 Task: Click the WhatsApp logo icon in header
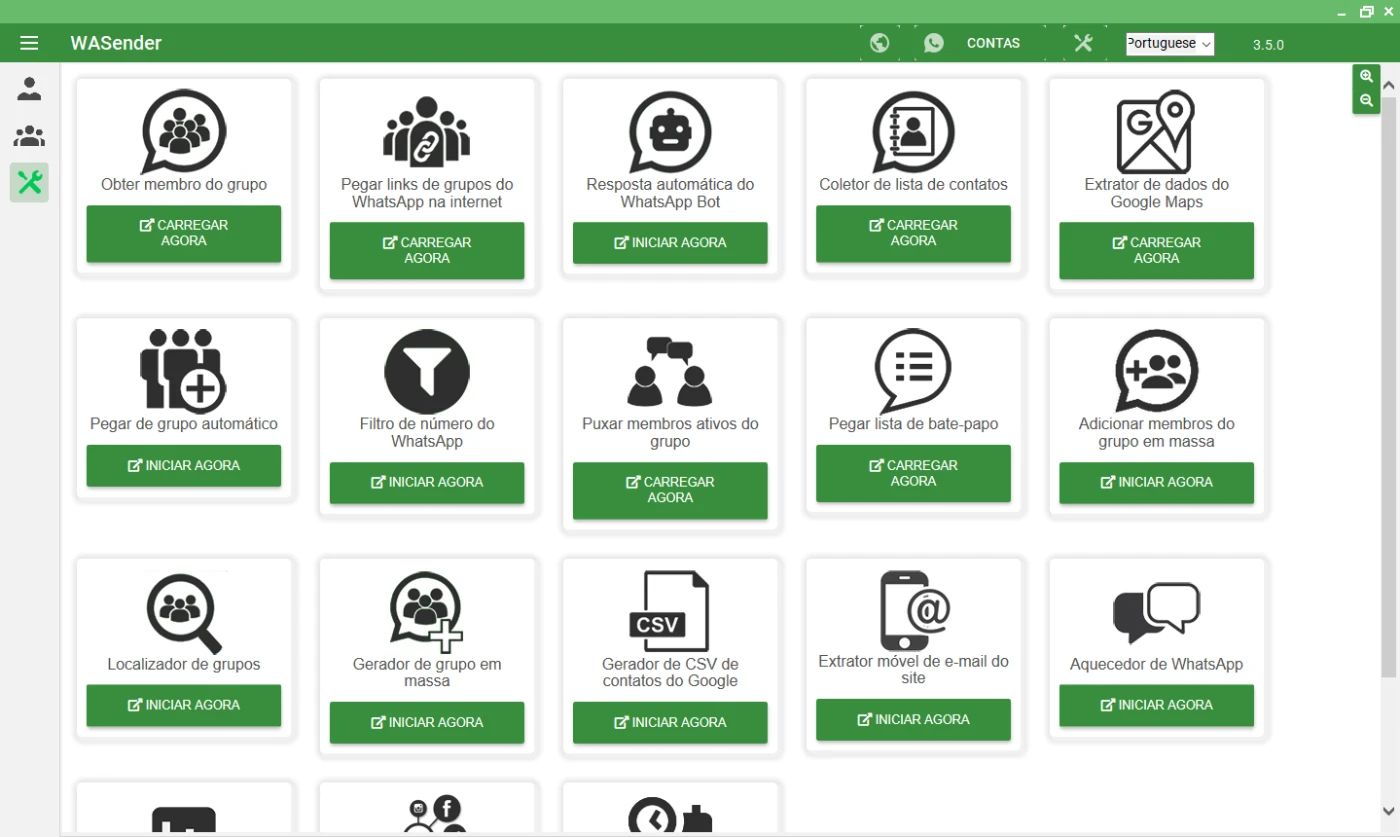934,43
